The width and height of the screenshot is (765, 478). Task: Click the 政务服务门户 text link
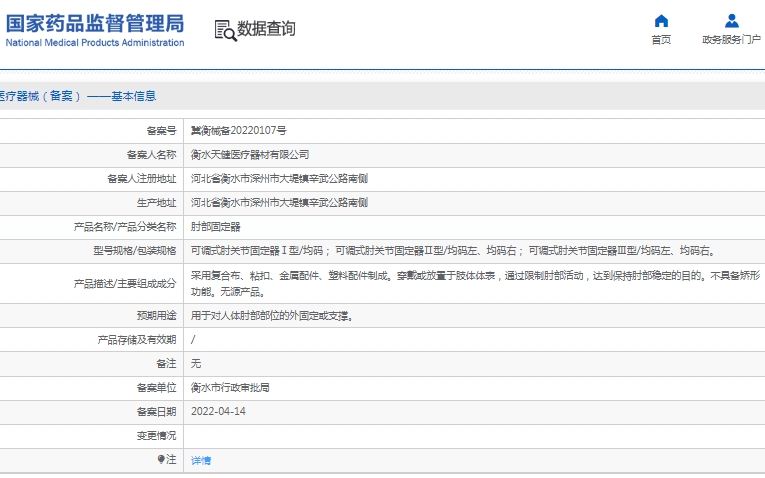point(731,40)
